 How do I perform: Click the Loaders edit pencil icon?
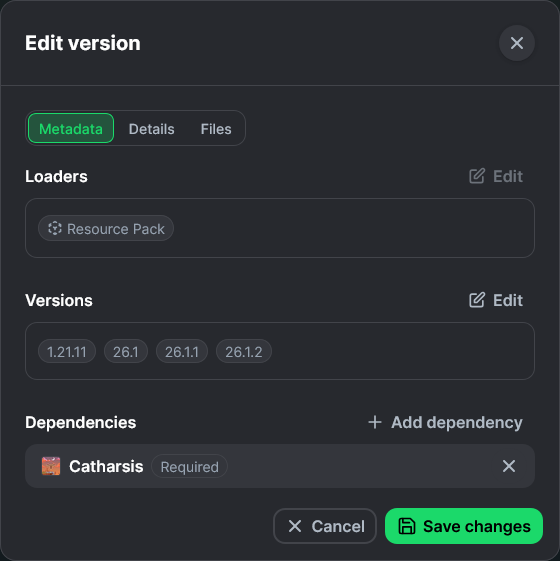point(477,176)
